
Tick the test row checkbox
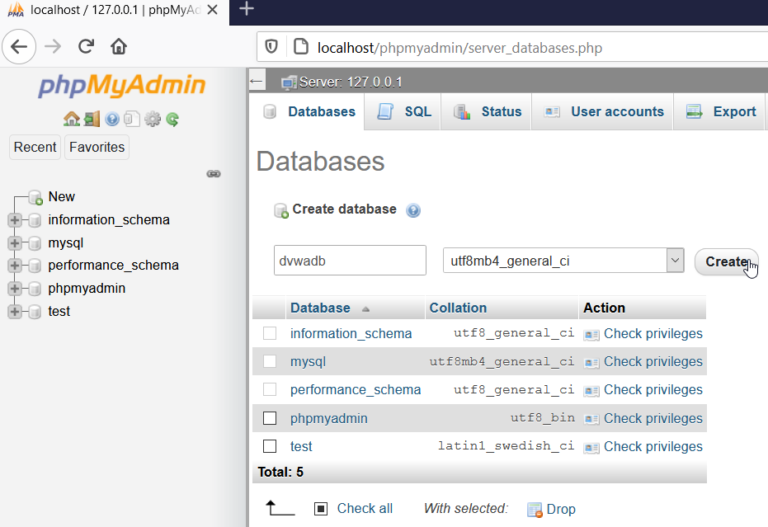(270, 446)
